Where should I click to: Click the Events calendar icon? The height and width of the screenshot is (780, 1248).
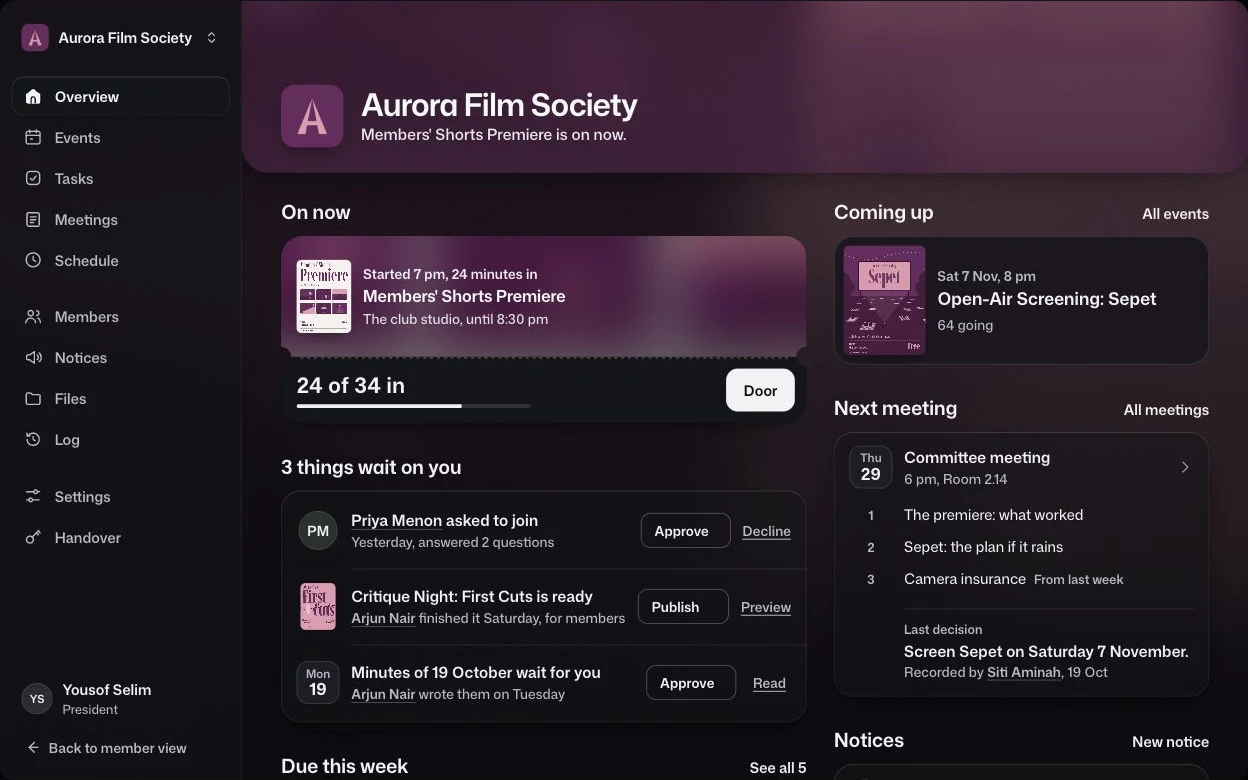coord(33,138)
